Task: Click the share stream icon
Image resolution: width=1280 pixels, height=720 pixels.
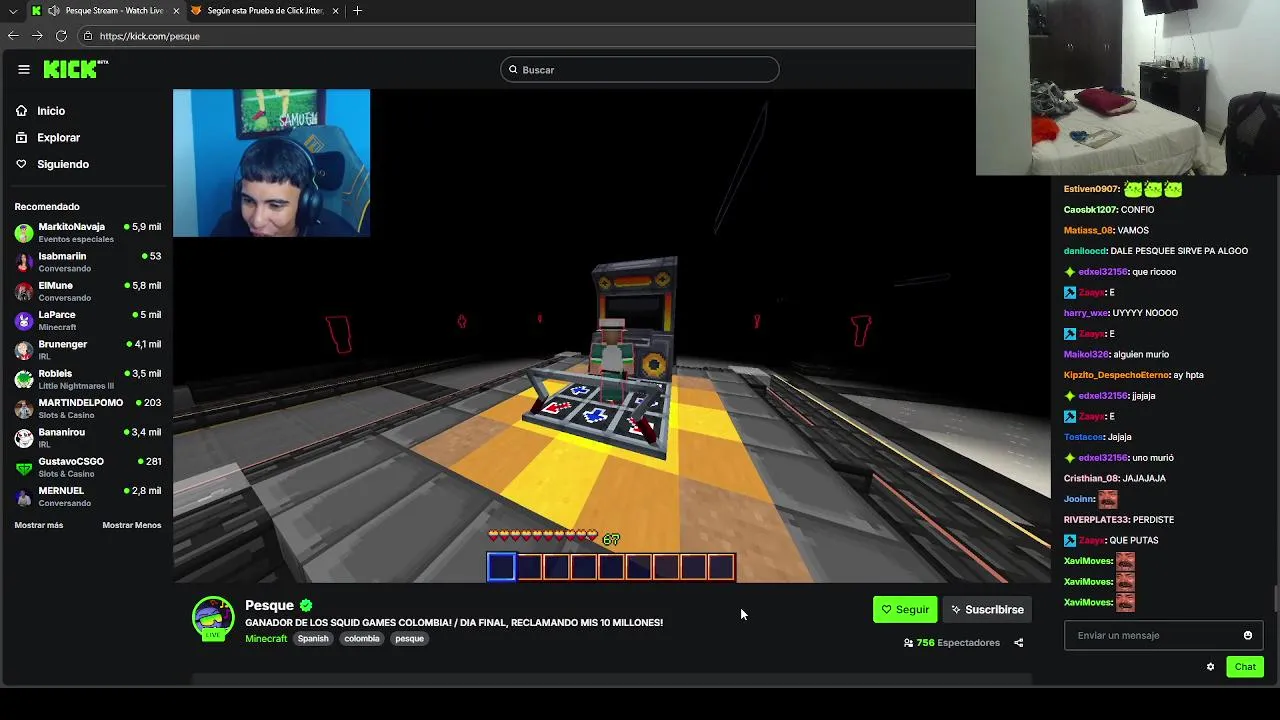Action: point(1018,643)
